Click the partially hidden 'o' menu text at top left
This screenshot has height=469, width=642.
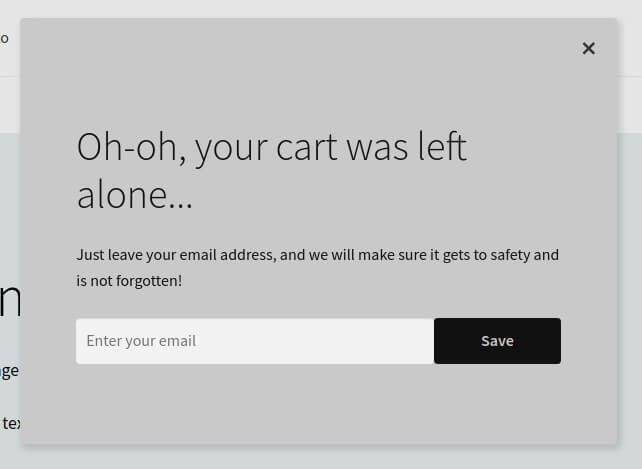tap(5, 39)
